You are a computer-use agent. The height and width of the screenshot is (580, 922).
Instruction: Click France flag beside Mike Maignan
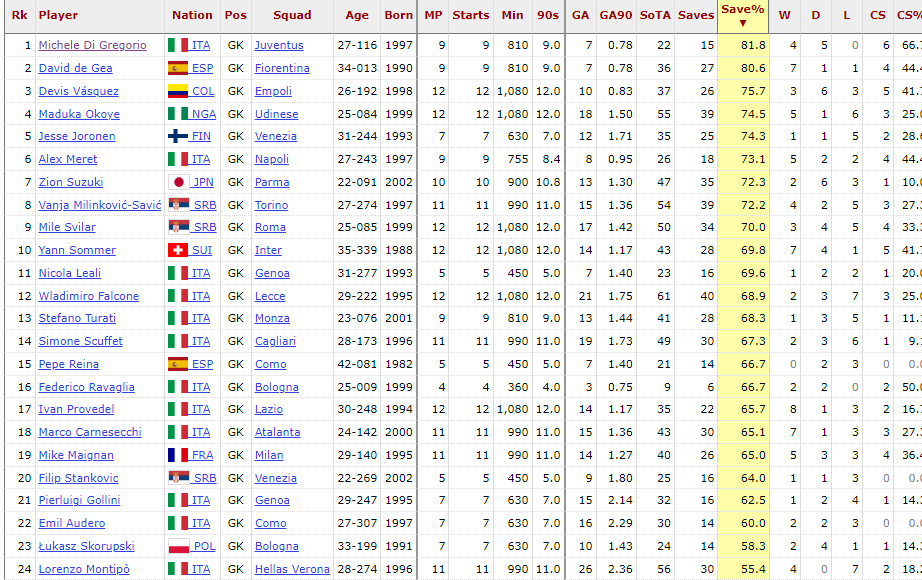coord(177,456)
